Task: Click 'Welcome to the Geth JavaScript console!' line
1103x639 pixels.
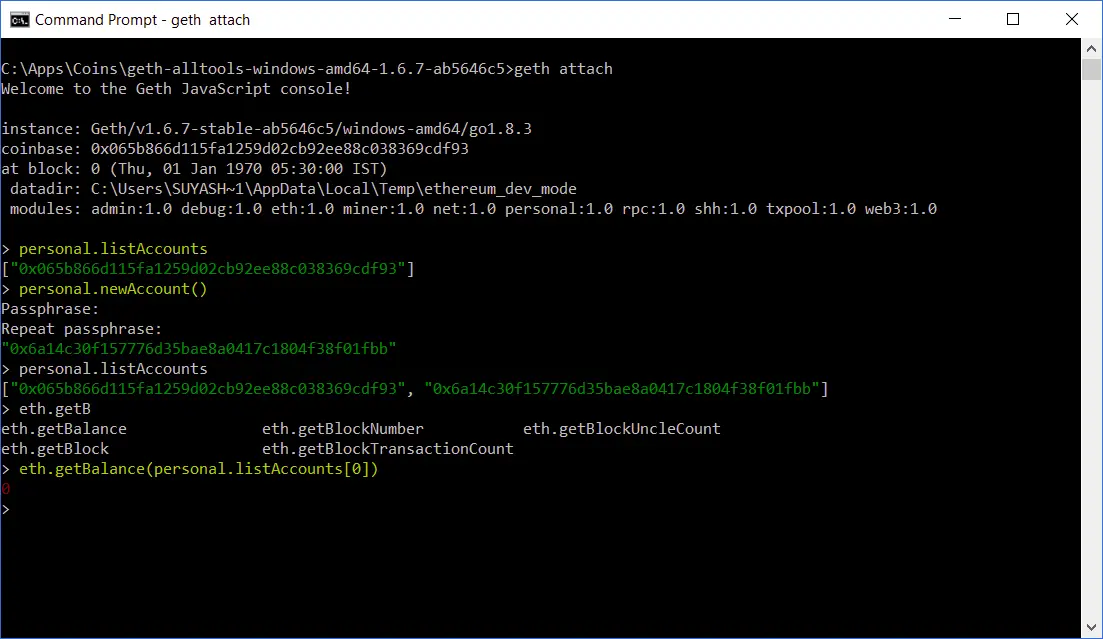Action: [176, 89]
